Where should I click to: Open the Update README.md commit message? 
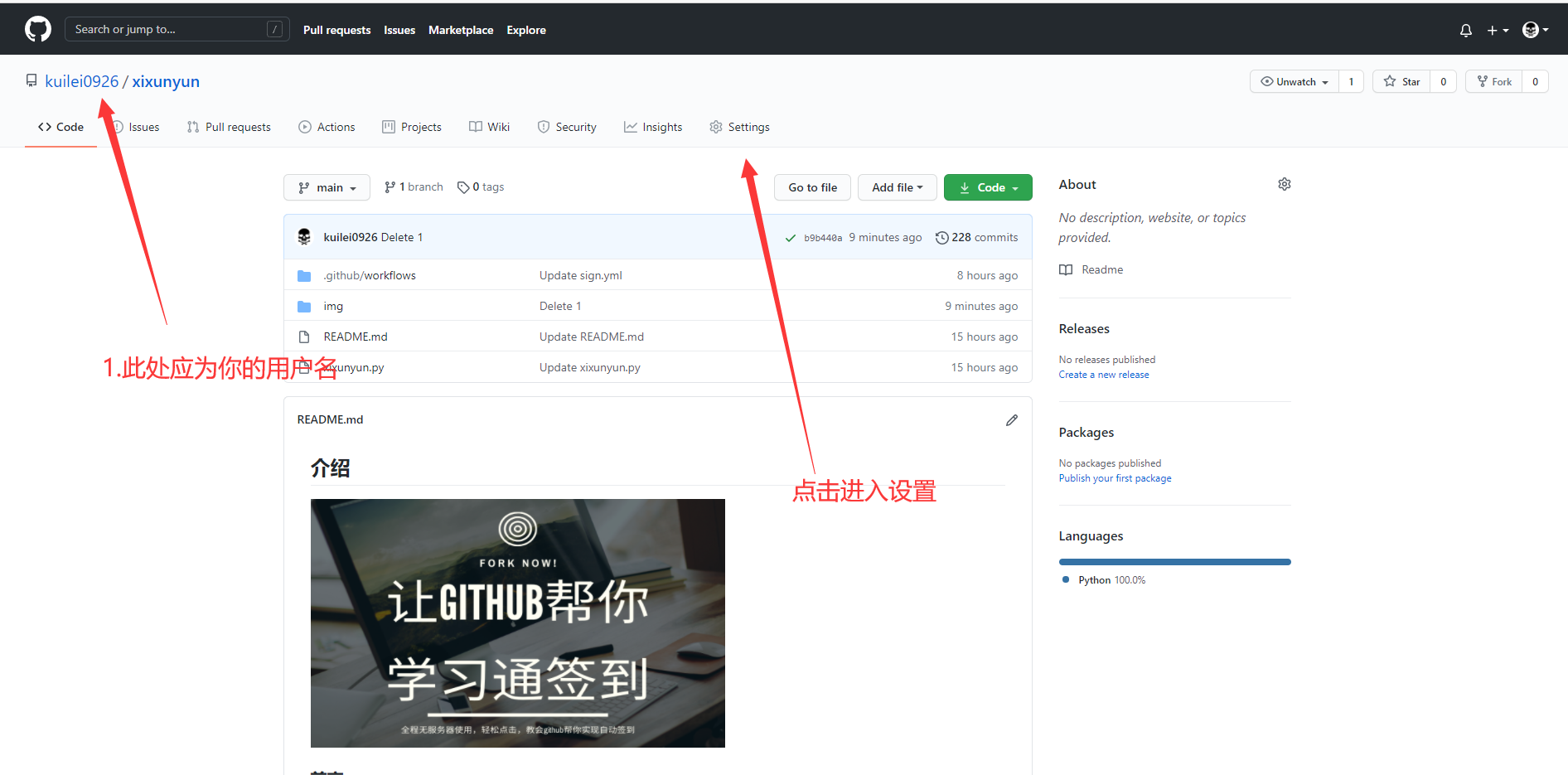(592, 337)
